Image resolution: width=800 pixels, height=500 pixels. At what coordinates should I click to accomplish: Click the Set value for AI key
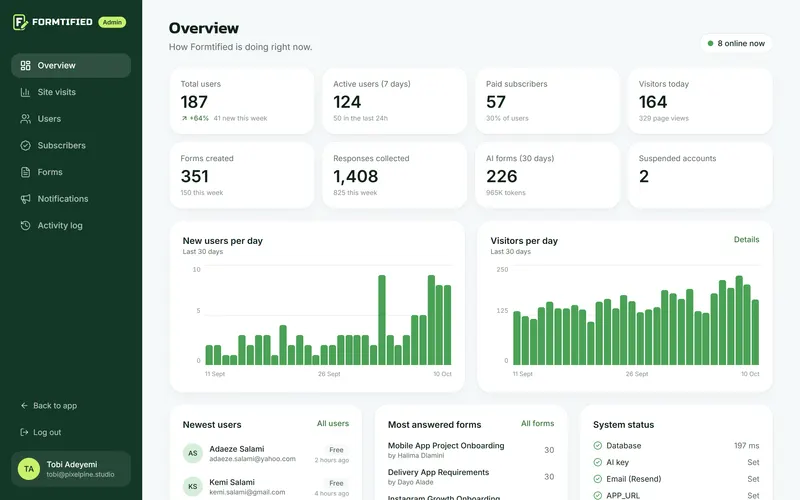[753, 462]
